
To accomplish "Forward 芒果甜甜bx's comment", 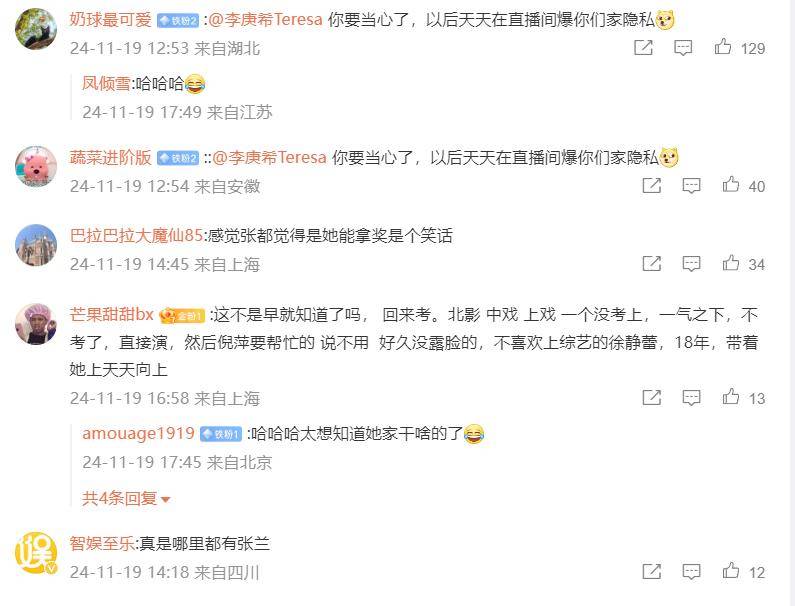I will (x=652, y=398).
